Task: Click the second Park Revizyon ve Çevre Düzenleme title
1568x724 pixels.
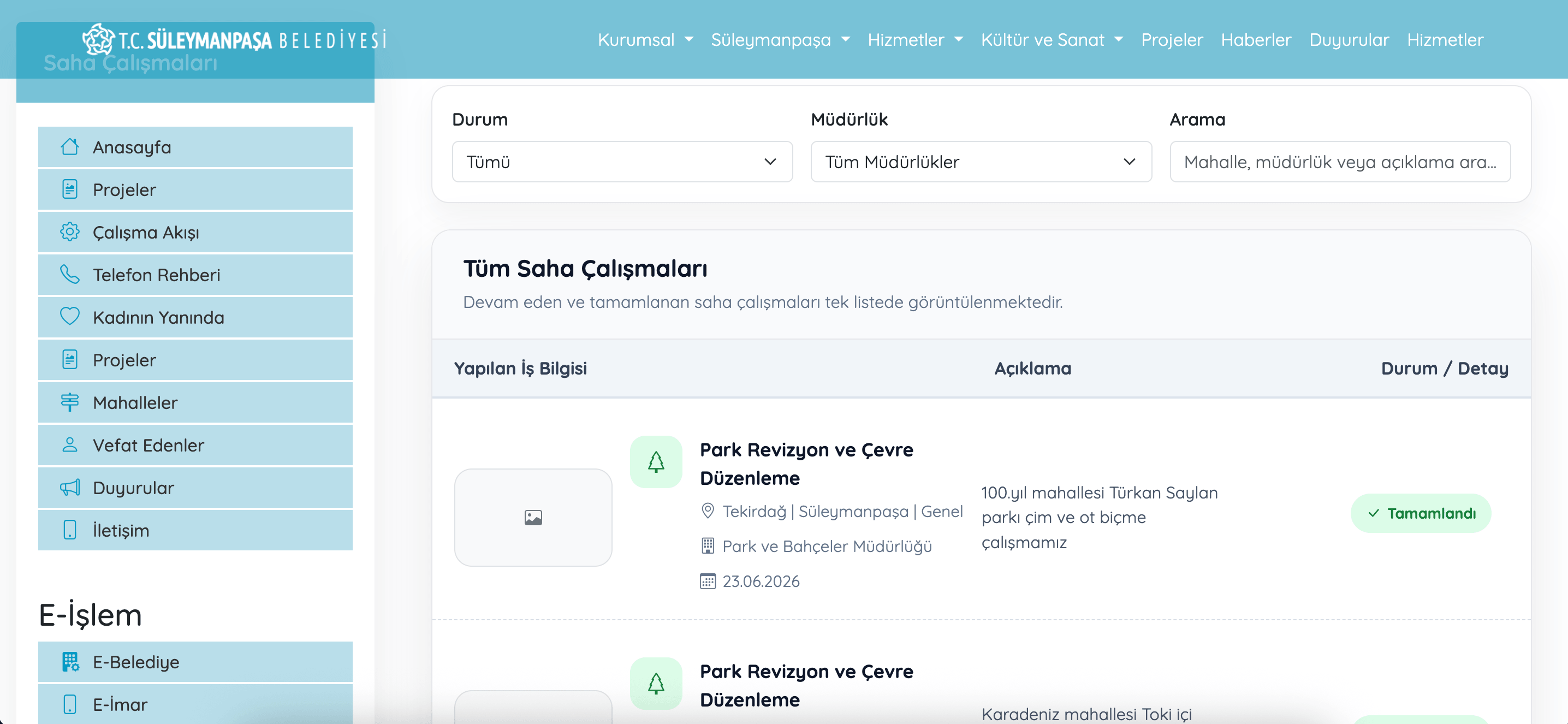Action: tap(806, 686)
